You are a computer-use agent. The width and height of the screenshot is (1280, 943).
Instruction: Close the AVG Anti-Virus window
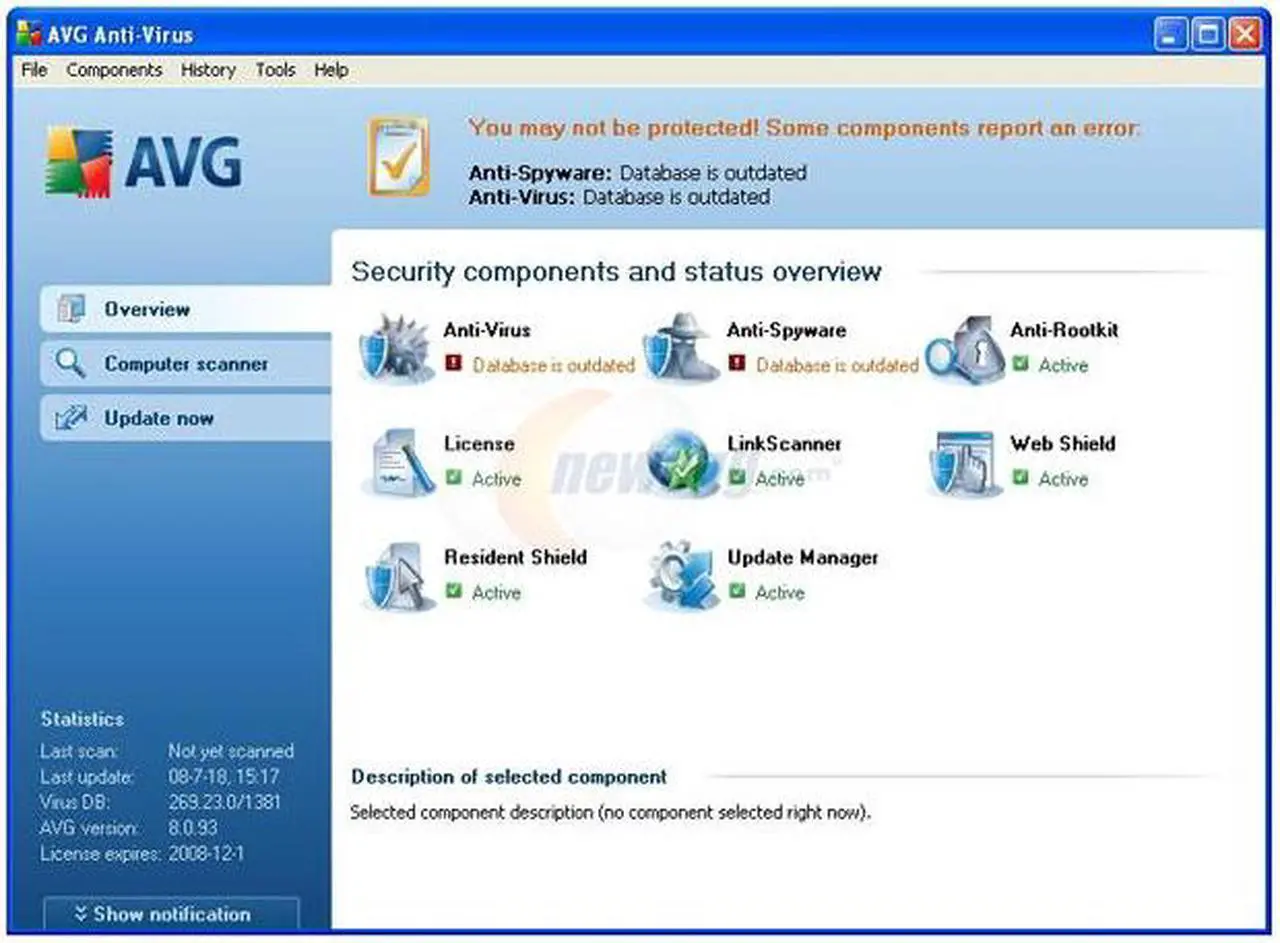pos(1246,35)
